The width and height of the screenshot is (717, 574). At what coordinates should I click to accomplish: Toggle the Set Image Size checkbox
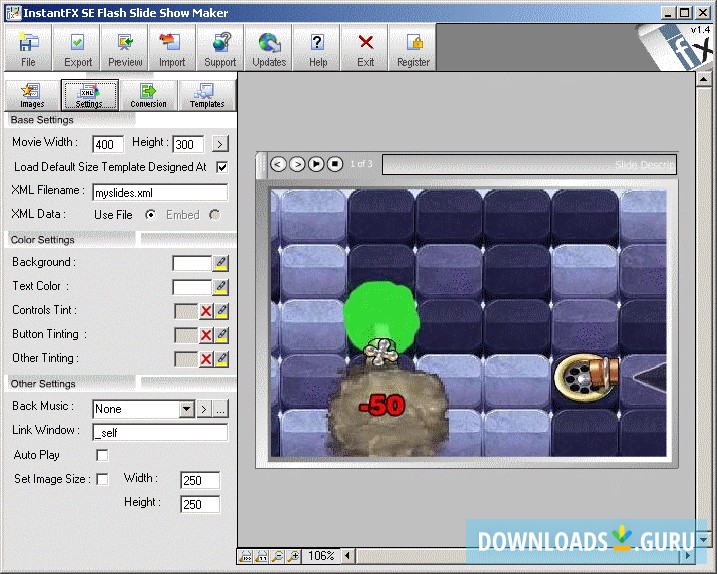pos(102,479)
